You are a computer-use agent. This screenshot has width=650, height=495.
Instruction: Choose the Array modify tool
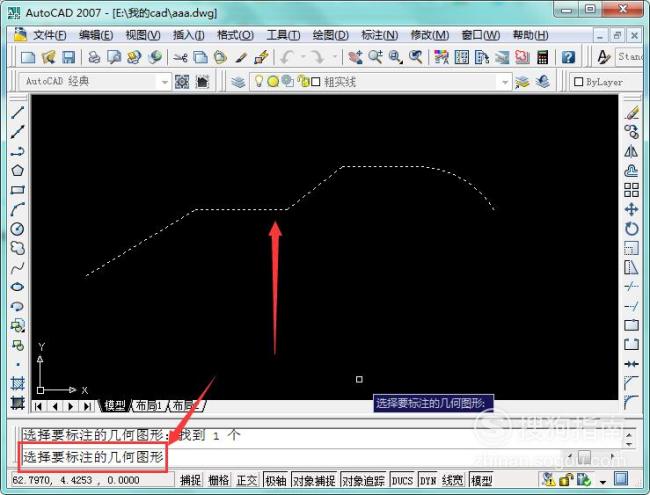tap(631, 190)
